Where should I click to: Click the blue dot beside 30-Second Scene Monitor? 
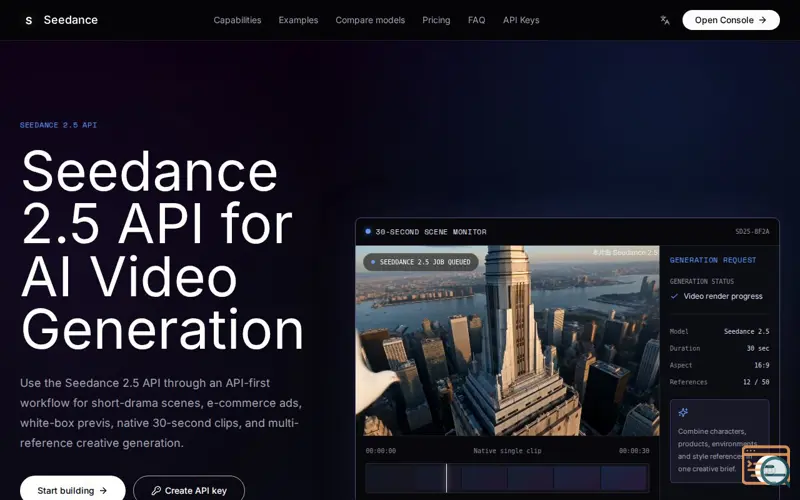pyautogui.click(x=368, y=232)
